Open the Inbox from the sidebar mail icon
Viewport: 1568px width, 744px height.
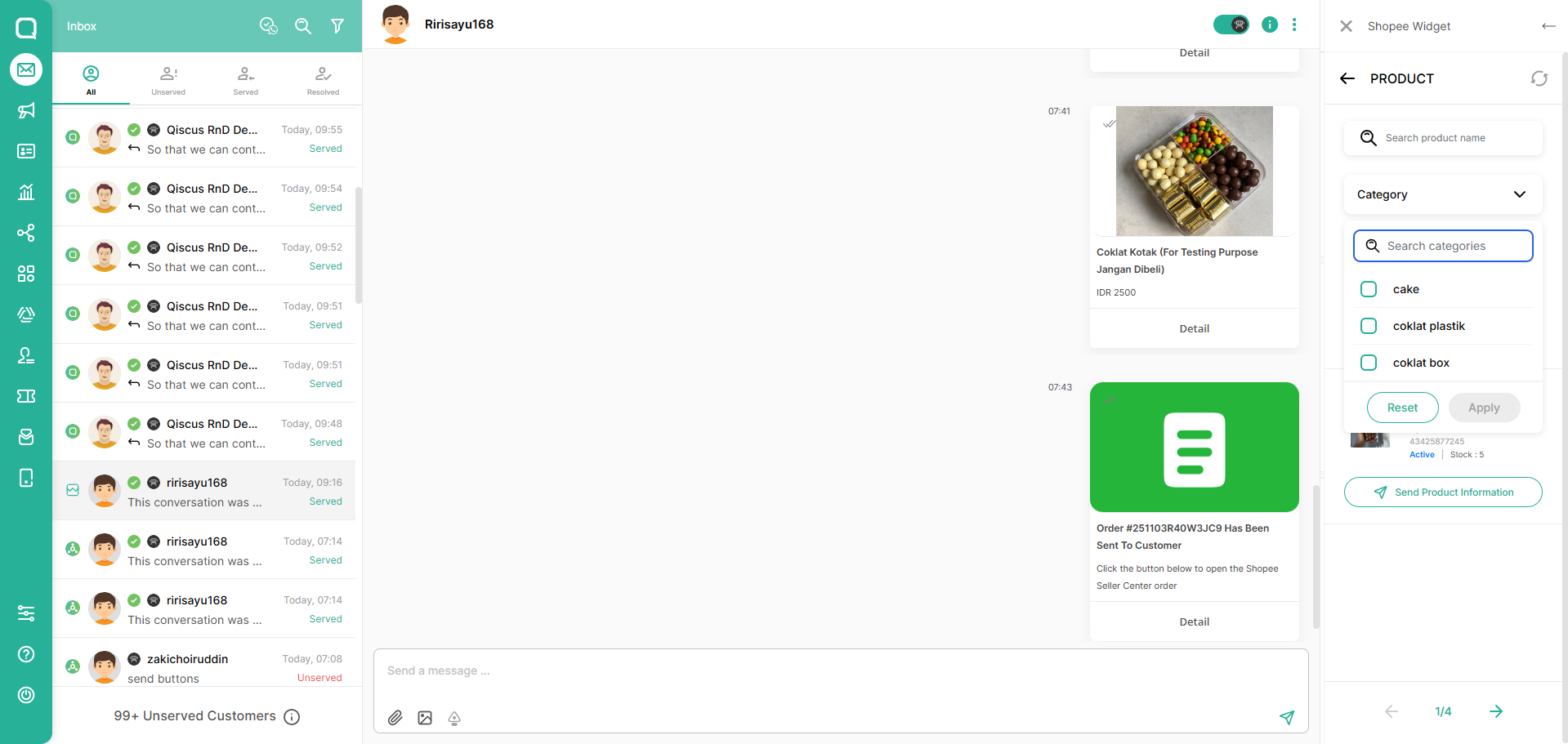[x=26, y=69]
